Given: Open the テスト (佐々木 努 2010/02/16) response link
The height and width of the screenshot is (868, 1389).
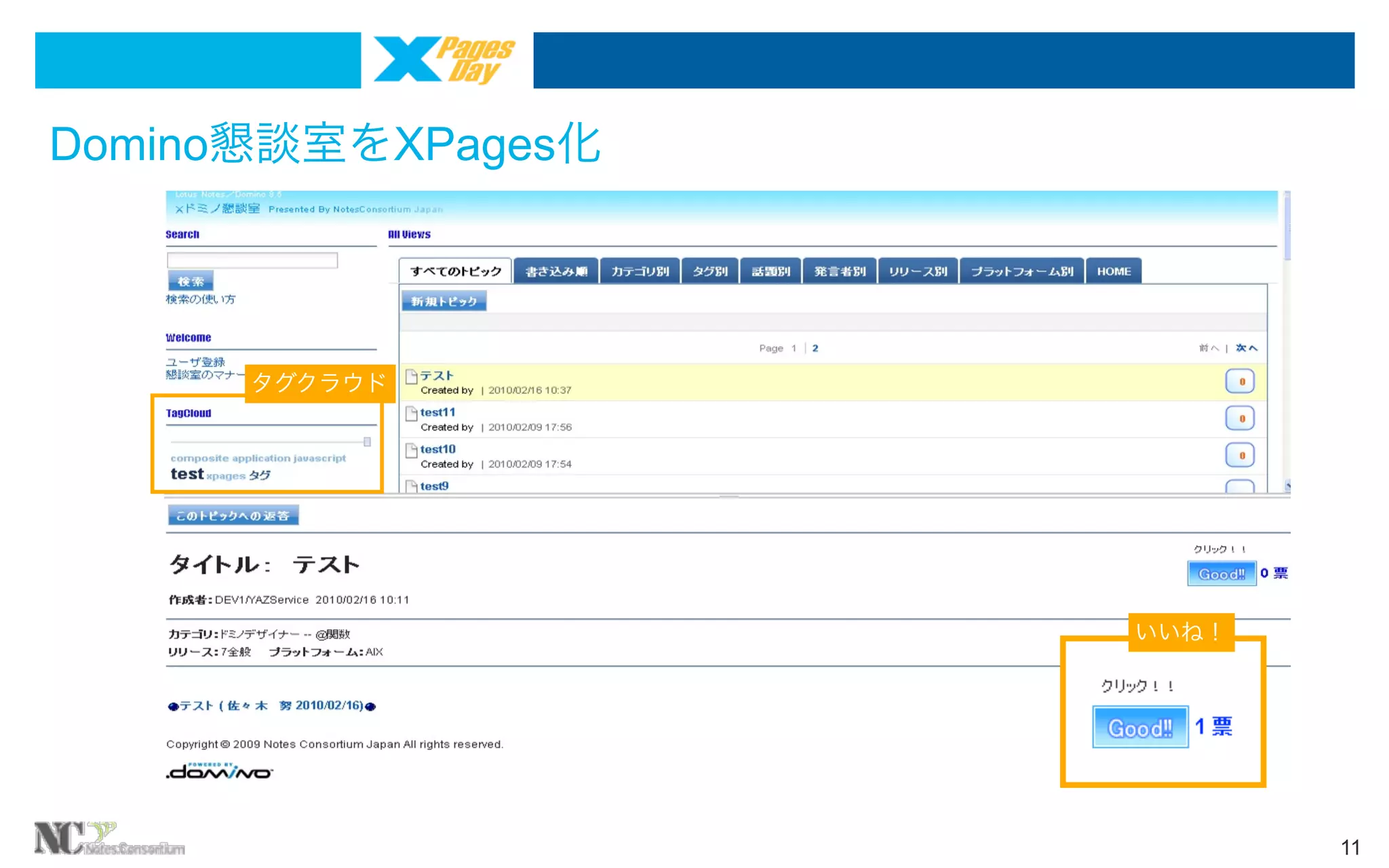Looking at the screenshot, I should point(272,706).
